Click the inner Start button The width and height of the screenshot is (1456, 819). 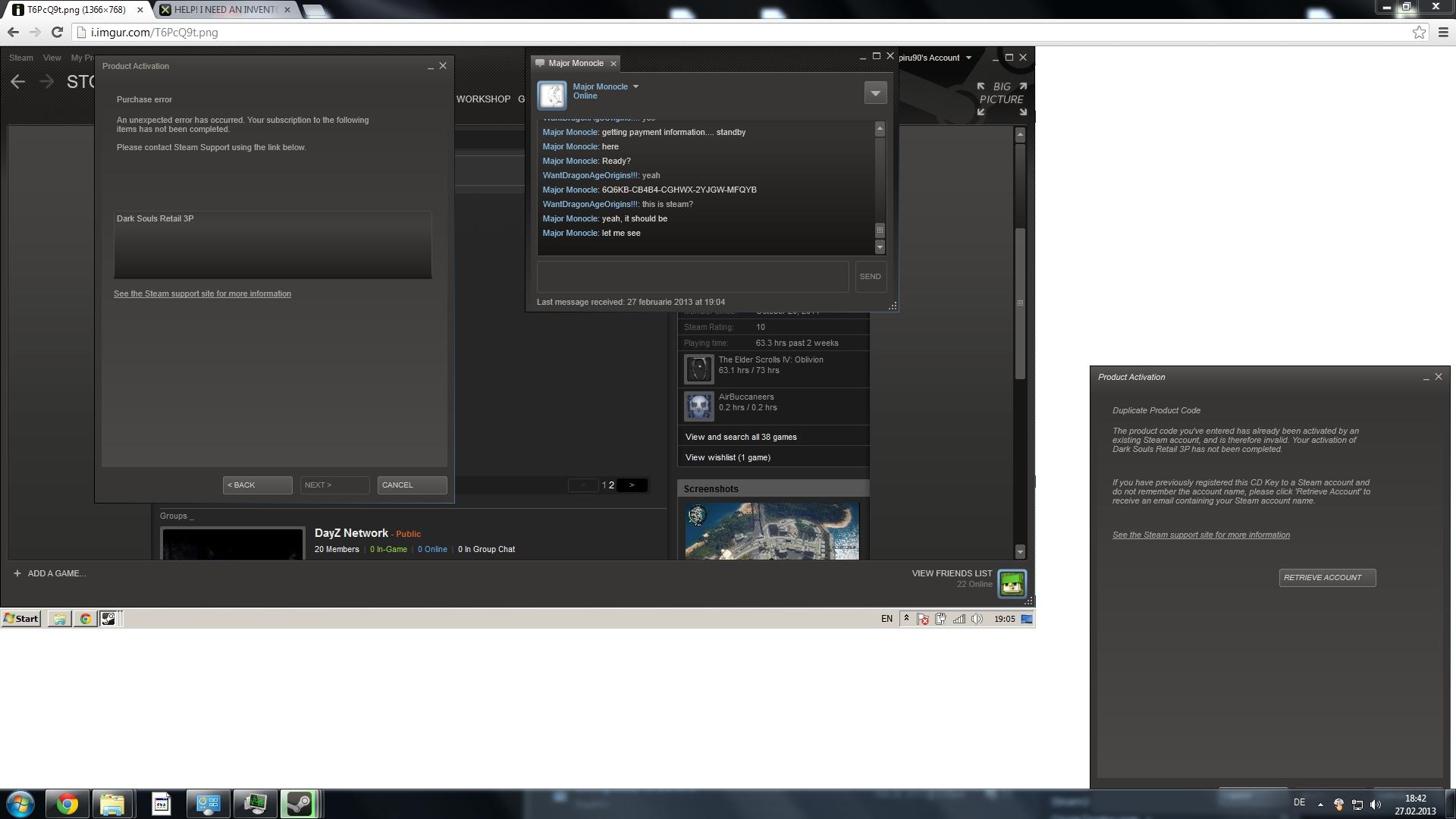(x=20, y=619)
